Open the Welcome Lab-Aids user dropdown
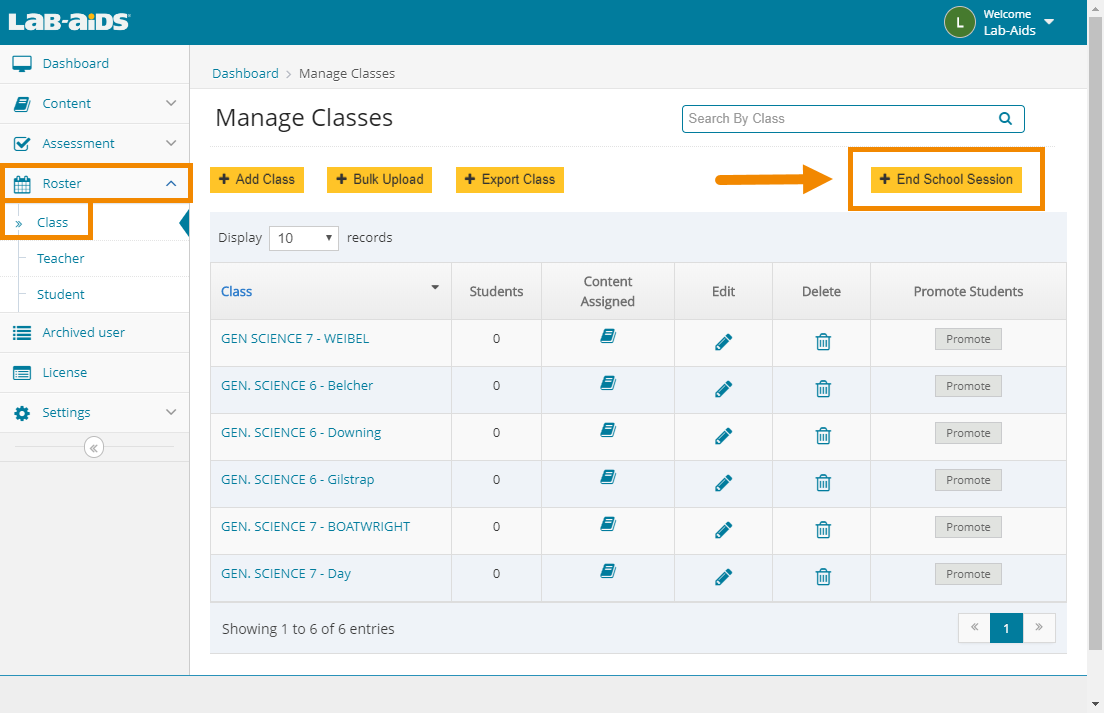 [x=1048, y=22]
